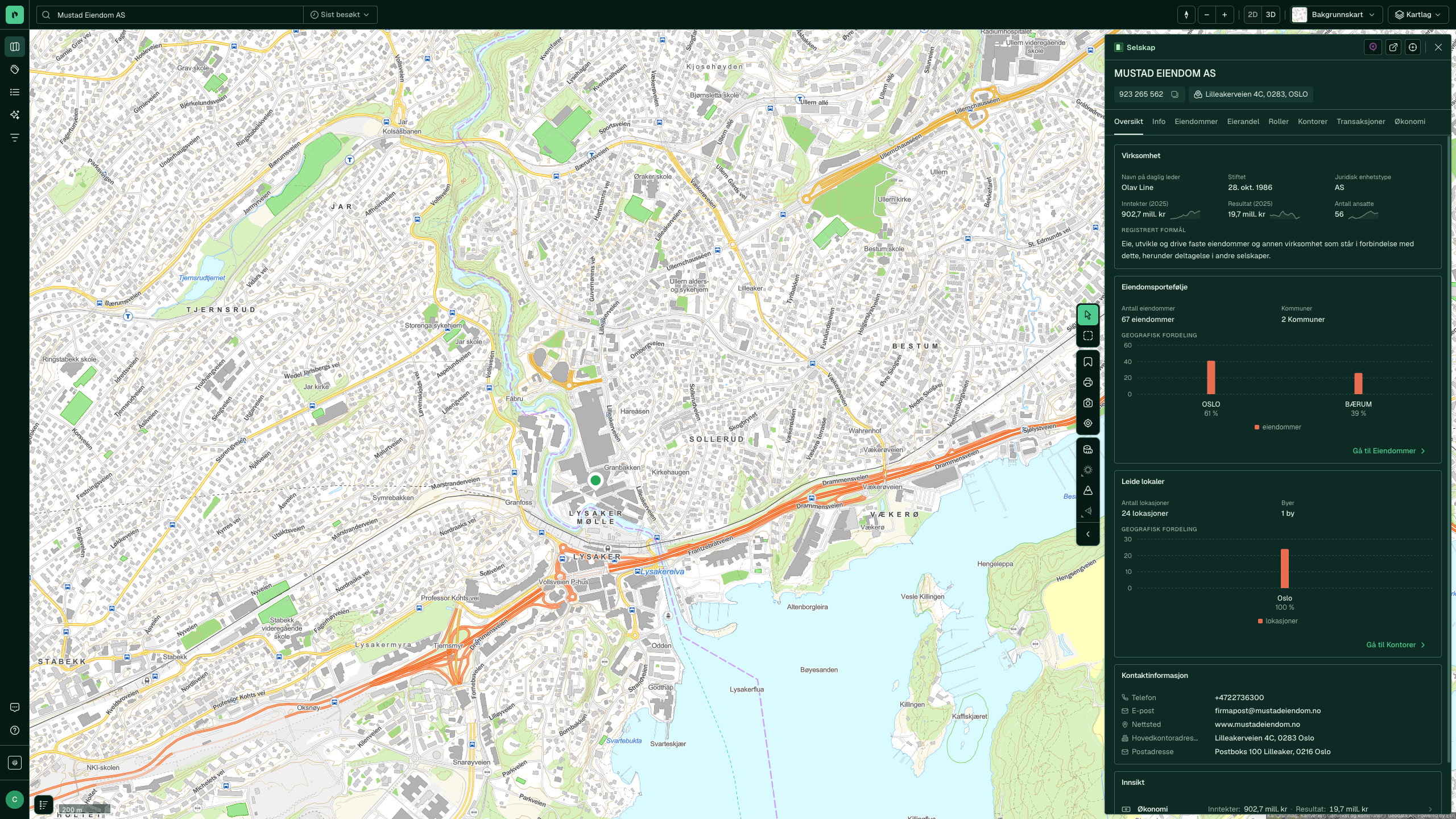Close the Selskap panel
Image resolution: width=1456 pixels, height=819 pixels.
(x=1438, y=47)
